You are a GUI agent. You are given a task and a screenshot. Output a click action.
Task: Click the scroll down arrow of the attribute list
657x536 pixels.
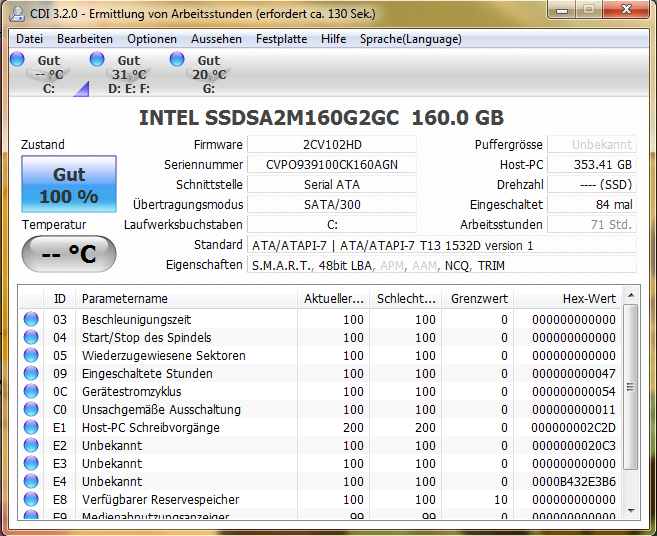[x=631, y=510]
